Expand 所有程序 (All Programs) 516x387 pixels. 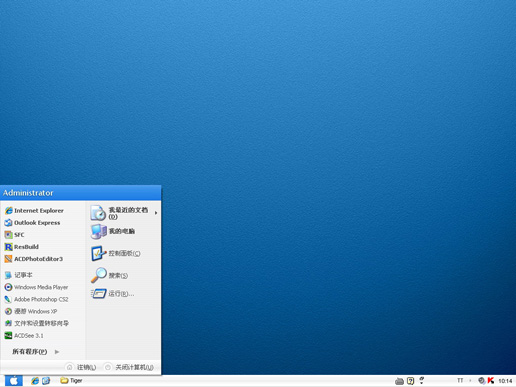[36, 352]
